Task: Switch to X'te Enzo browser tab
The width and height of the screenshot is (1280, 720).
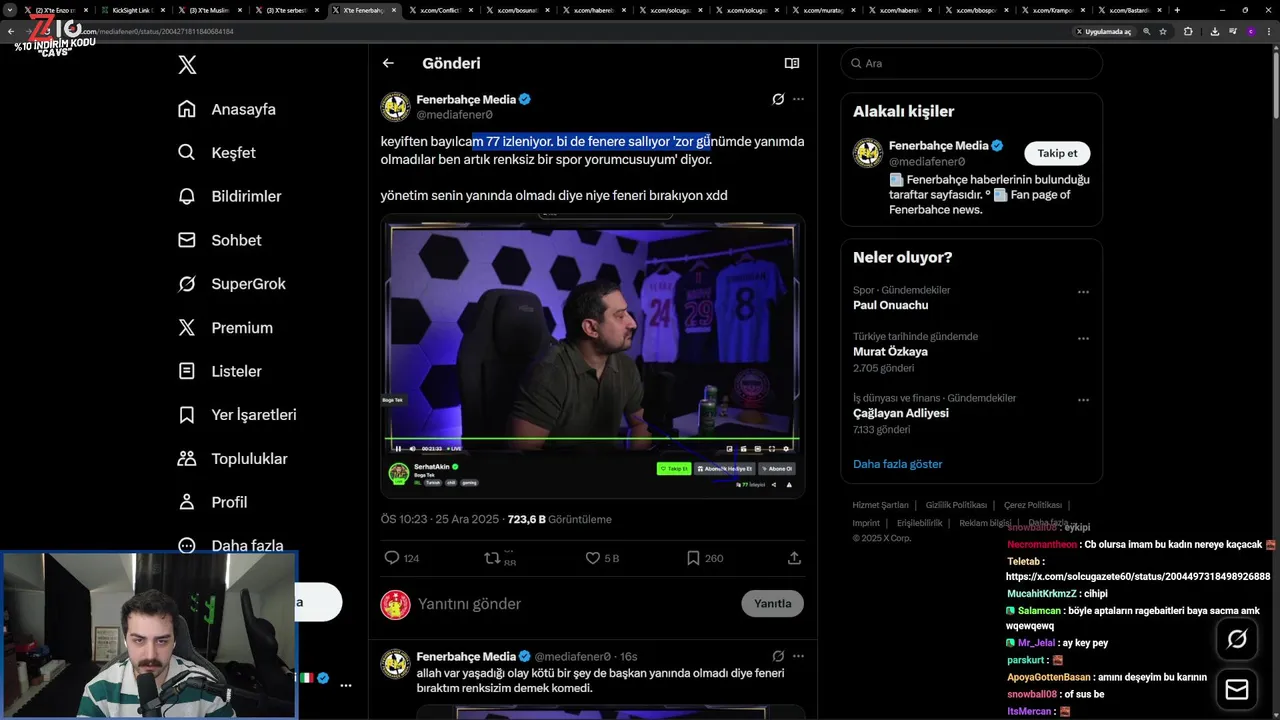Action: pyautogui.click(x=55, y=10)
